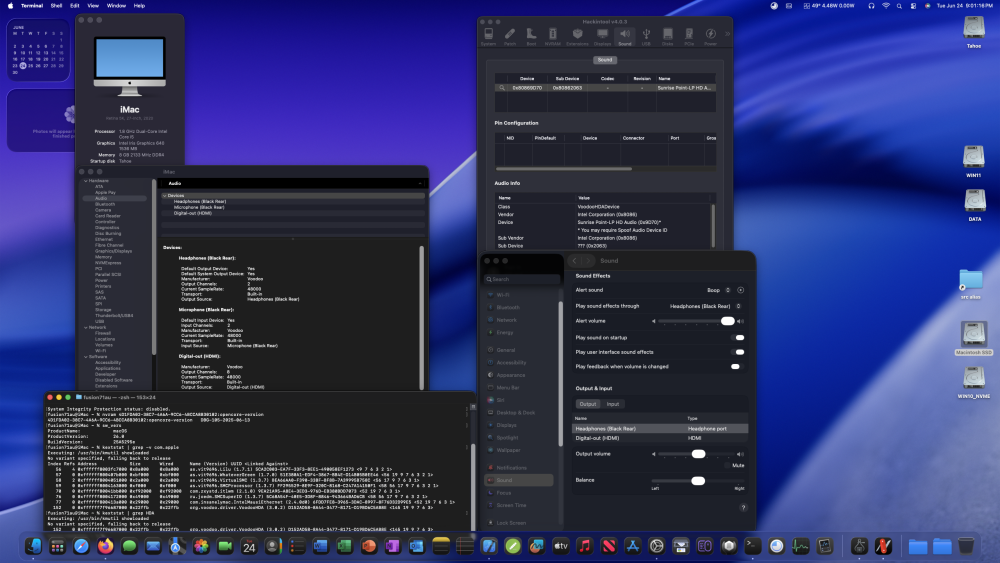Toggle Play feedback when volume is changed

[736, 367]
